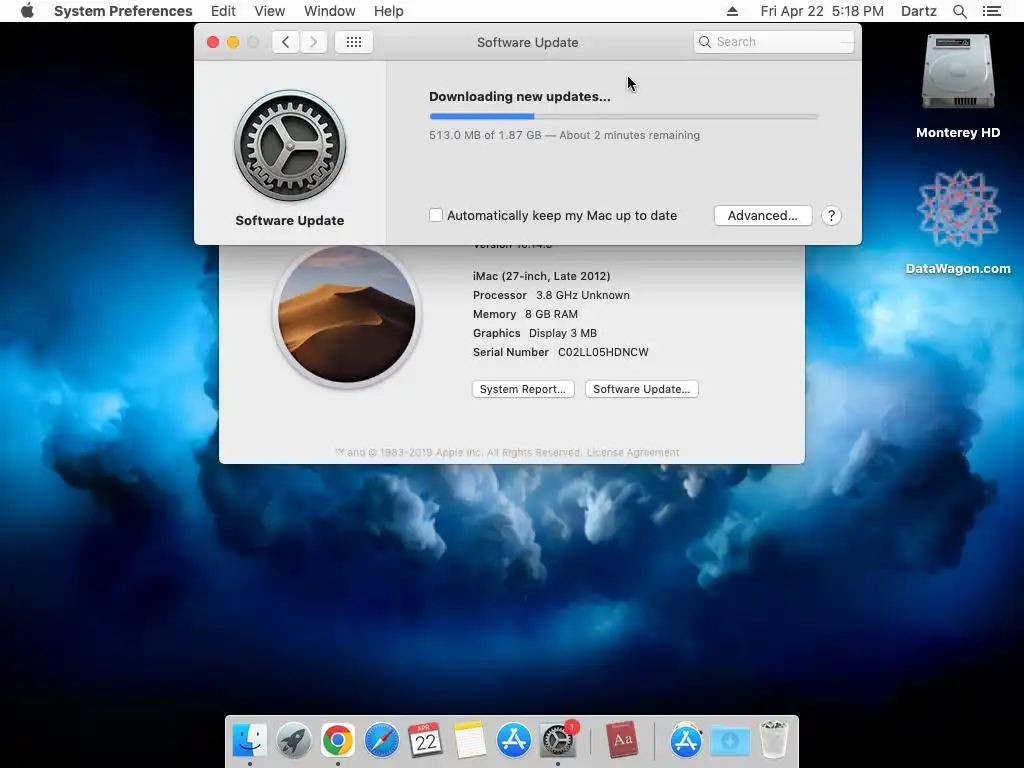The height and width of the screenshot is (768, 1024).
Task: Open Finder from the Dock
Action: [250, 741]
